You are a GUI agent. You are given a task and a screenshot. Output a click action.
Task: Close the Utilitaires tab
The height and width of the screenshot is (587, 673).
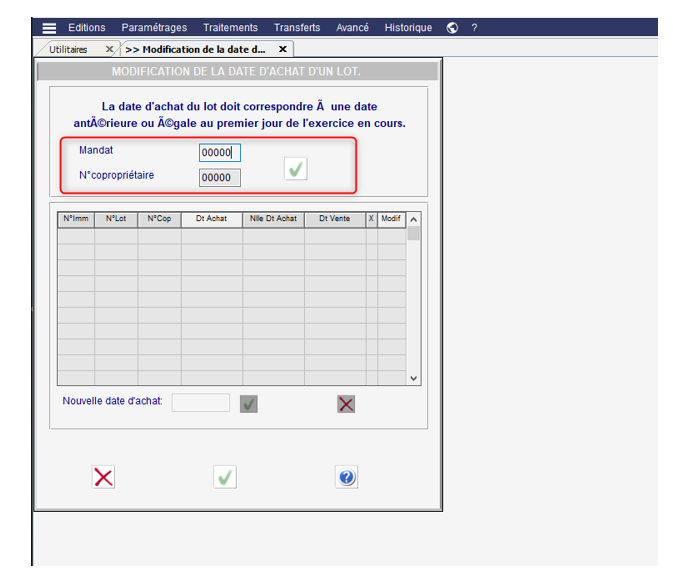pos(110,49)
